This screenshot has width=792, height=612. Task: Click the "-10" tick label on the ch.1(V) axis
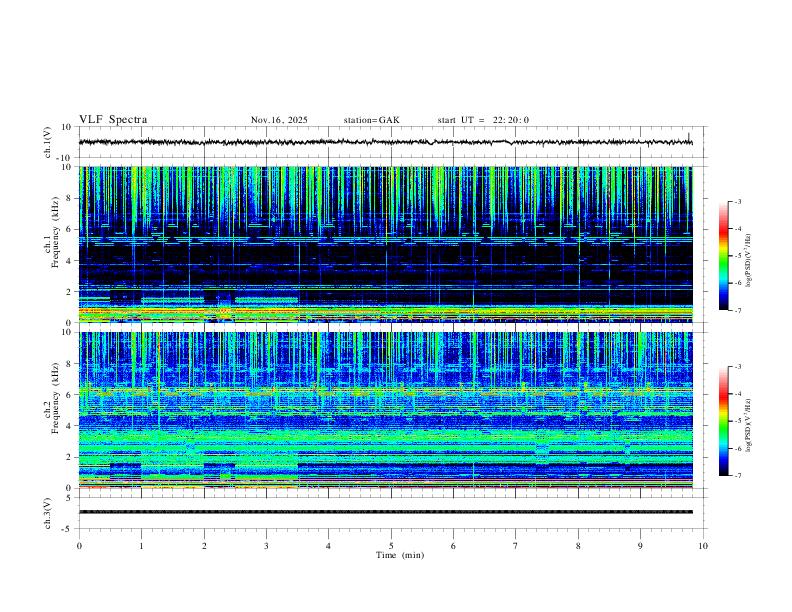66,158
